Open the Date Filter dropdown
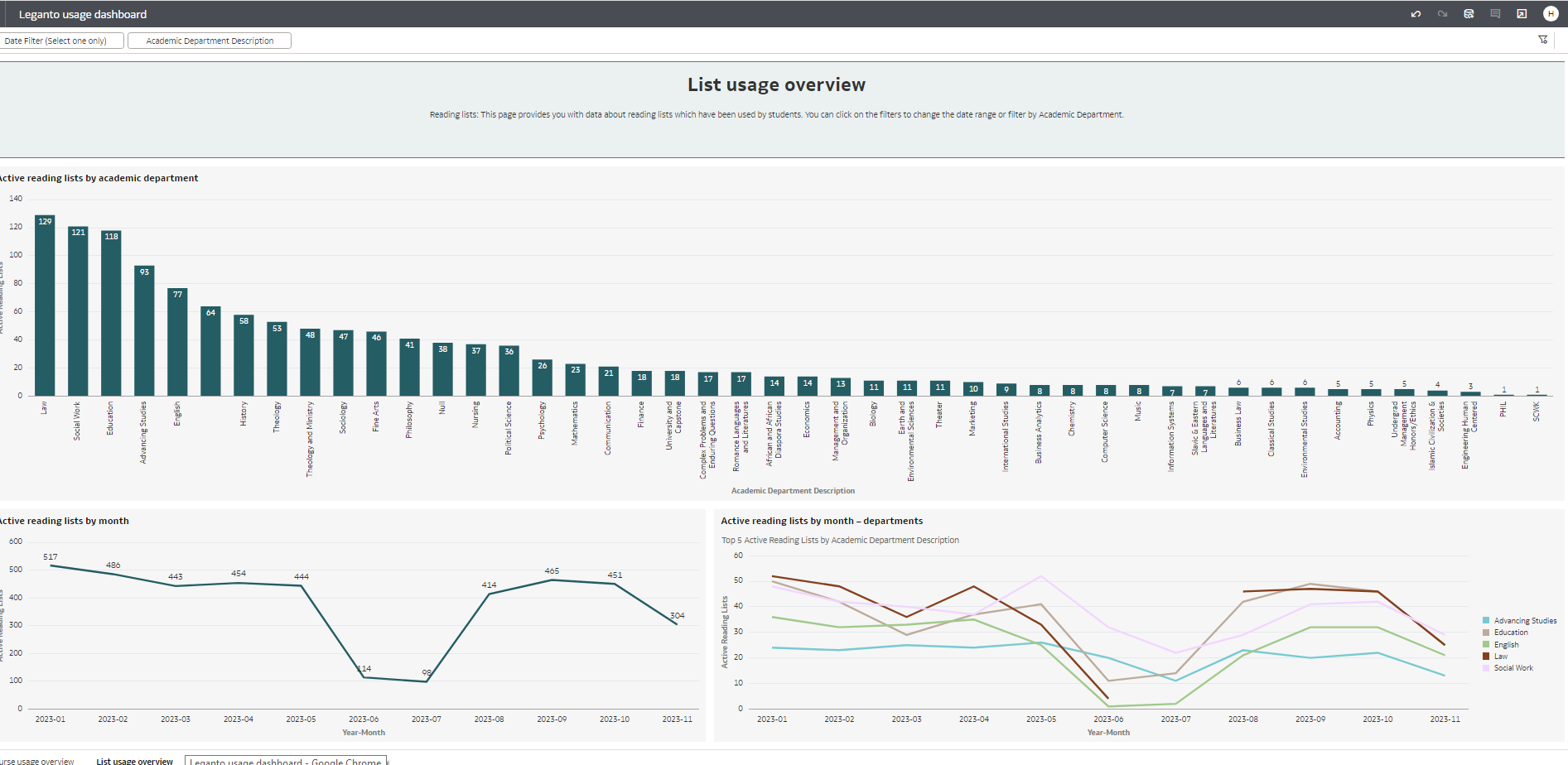The image size is (1568, 765). click(62, 40)
